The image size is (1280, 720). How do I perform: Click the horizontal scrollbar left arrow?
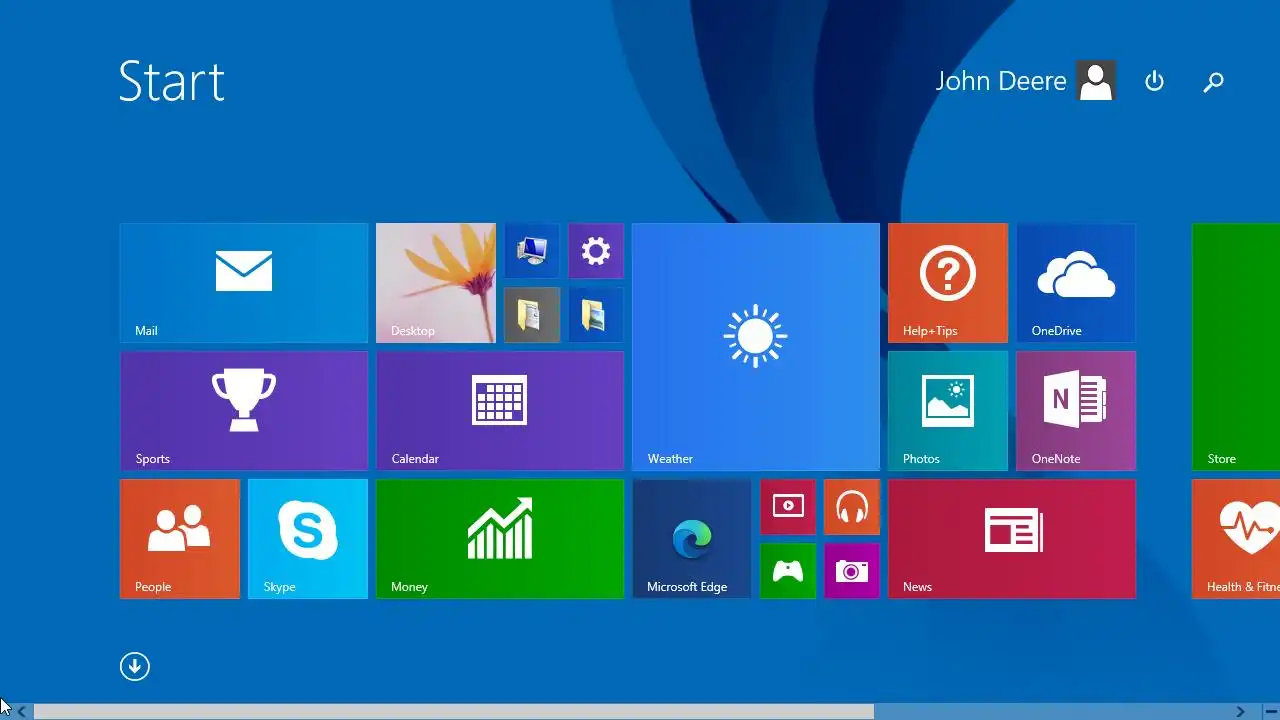click(21, 712)
